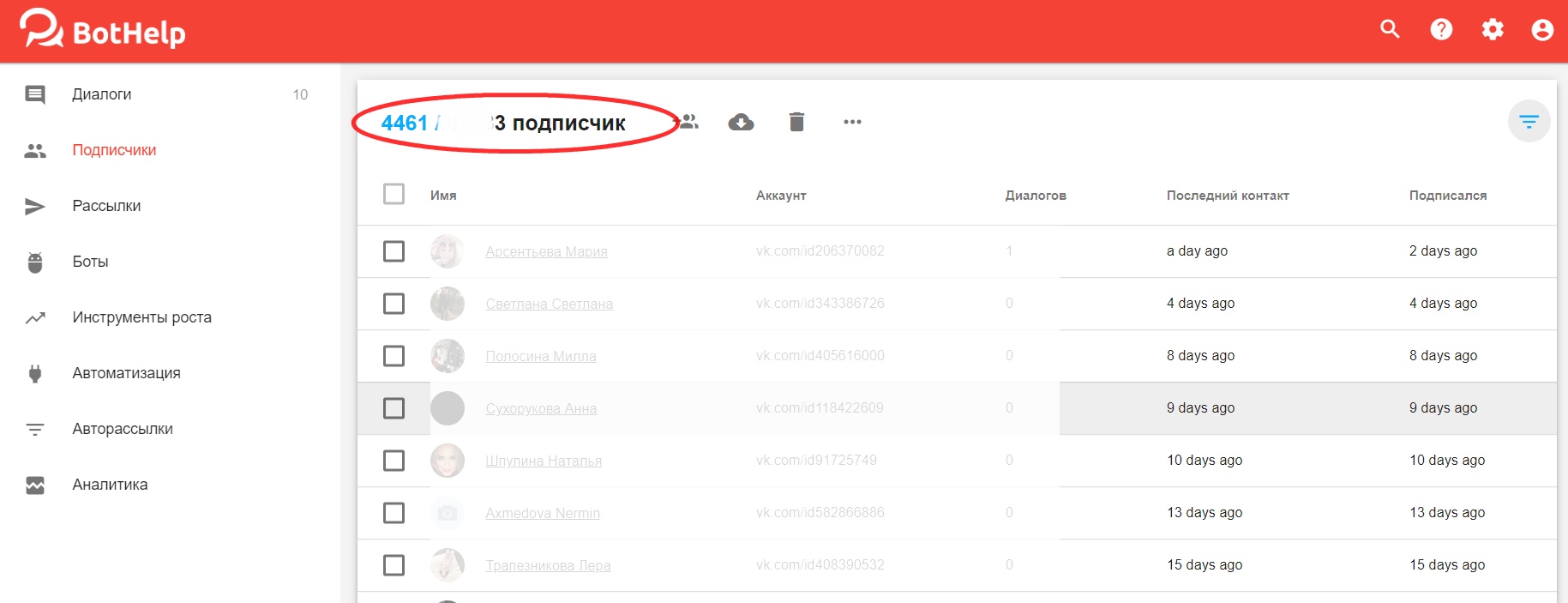The width and height of the screenshot is (1568, 603).
Task: Click the cloud download export icon
Action: [741, 122]
